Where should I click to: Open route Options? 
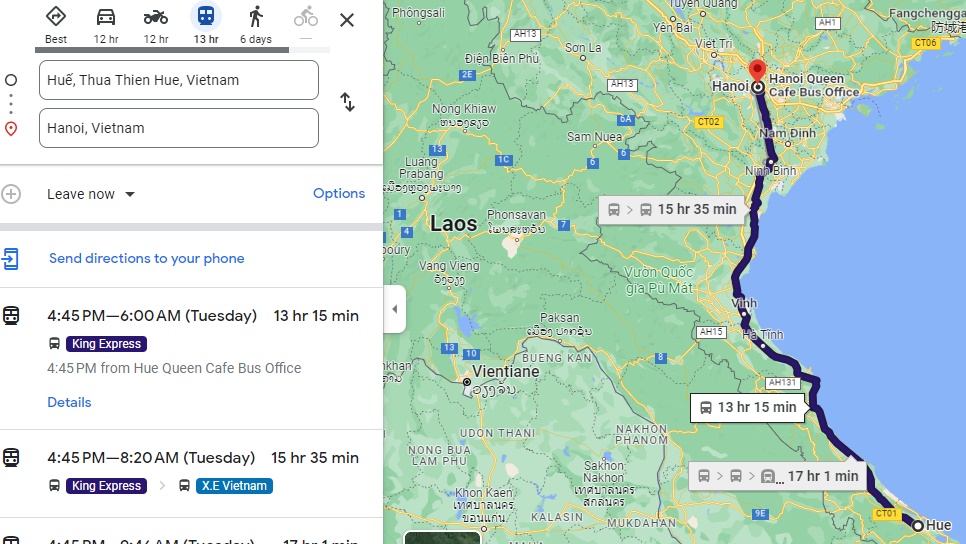[x=339, y=193]
